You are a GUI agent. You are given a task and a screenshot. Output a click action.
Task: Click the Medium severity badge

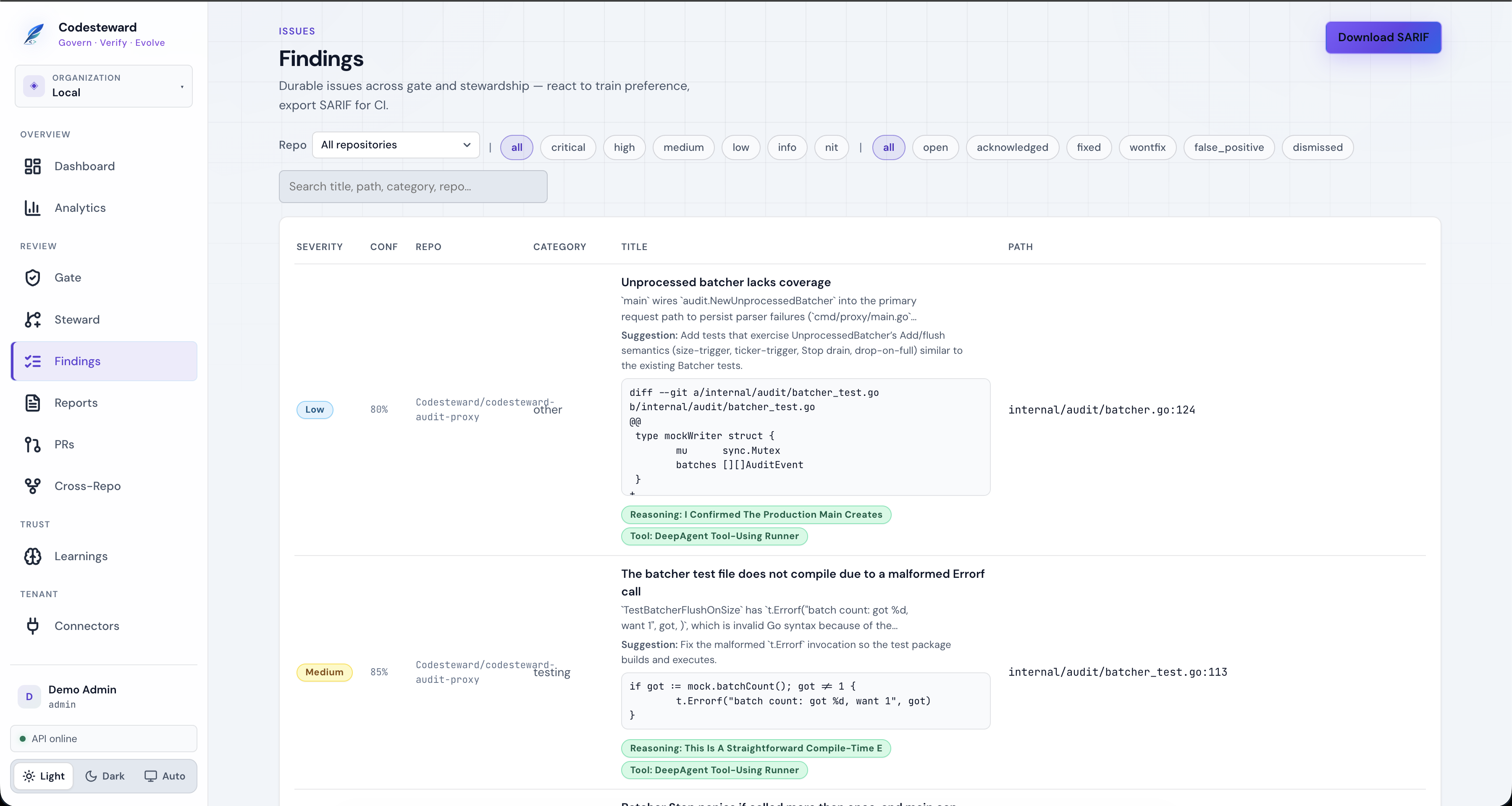324,672
